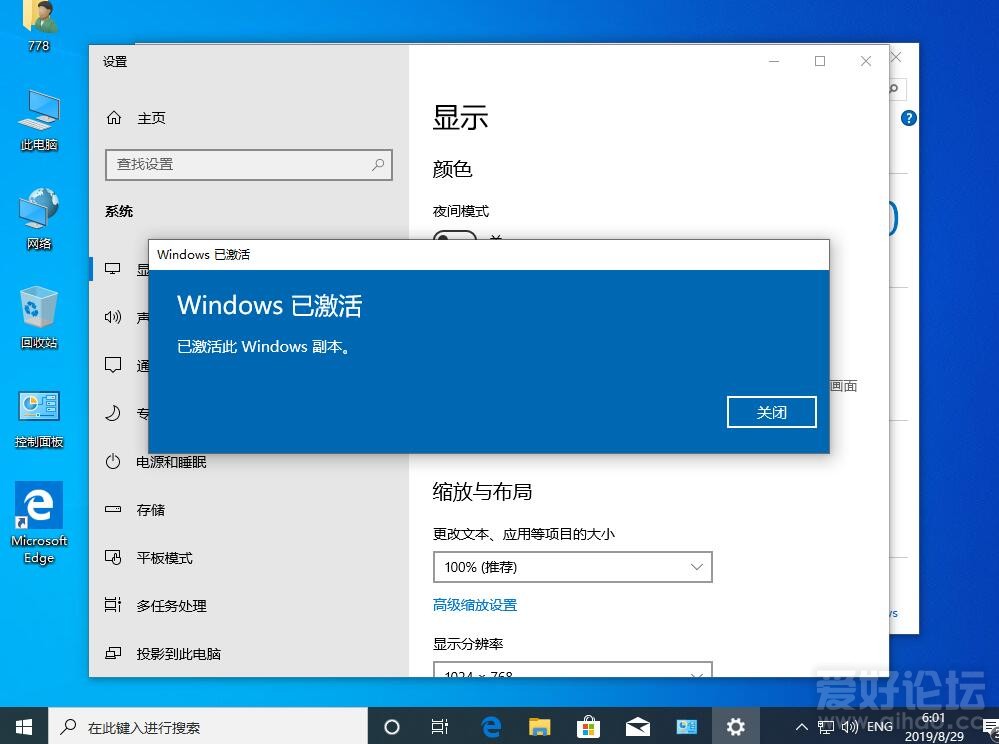The width and height of the screenshot is (999, 744).
Task: Minimize the 设置 window
Action: (774, 61)
